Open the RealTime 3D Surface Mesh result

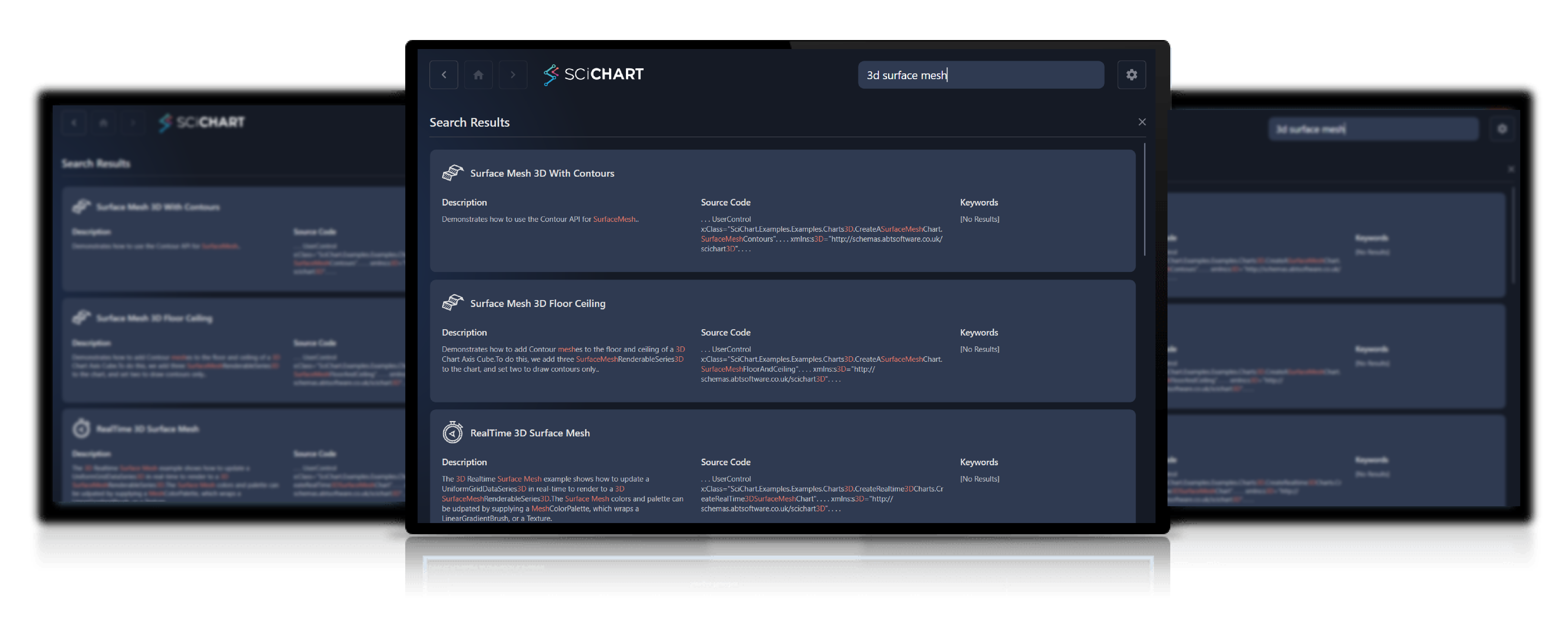[x=530, y=433]
